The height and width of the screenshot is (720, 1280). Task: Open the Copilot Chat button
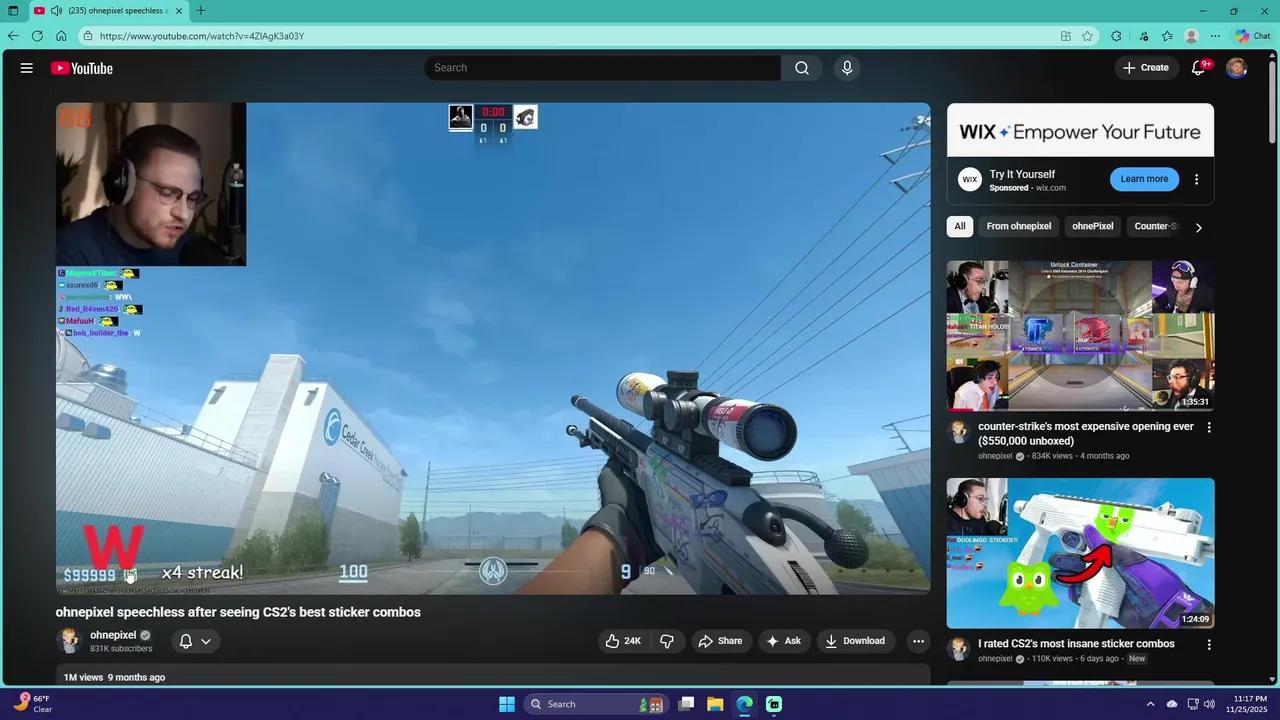tap(1252, 36)
